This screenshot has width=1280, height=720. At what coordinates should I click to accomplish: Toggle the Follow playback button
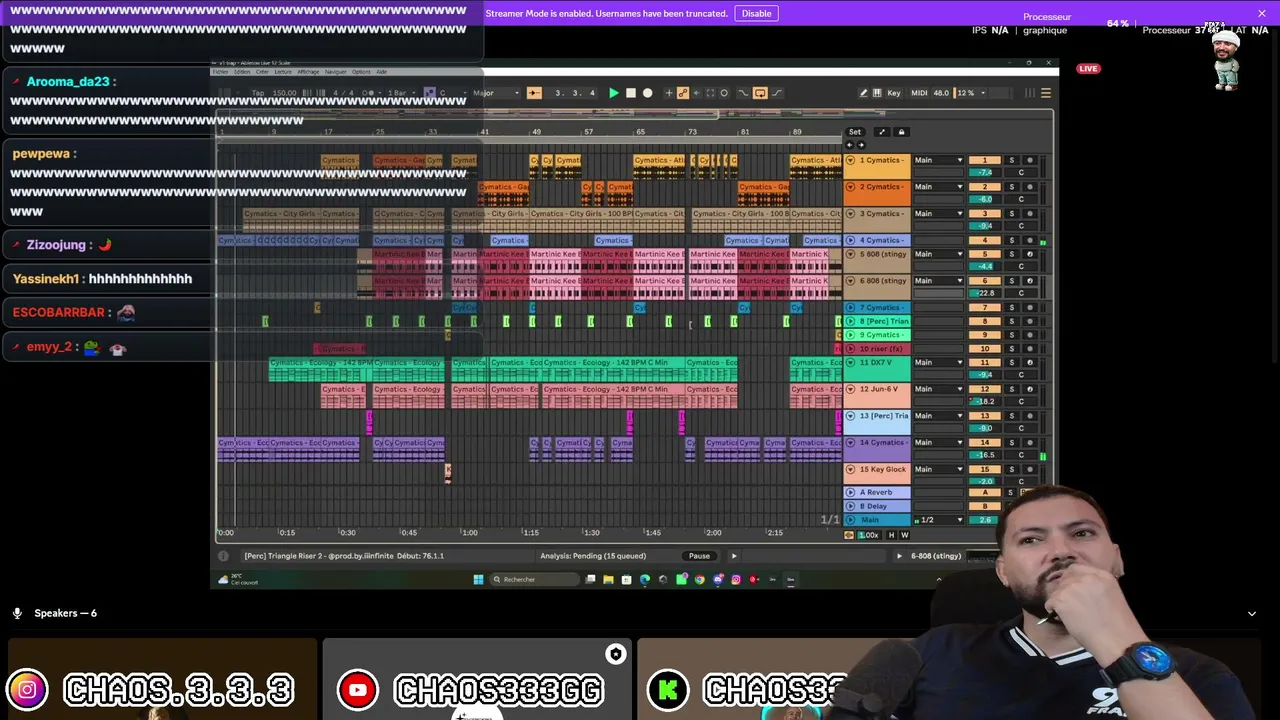534,93
